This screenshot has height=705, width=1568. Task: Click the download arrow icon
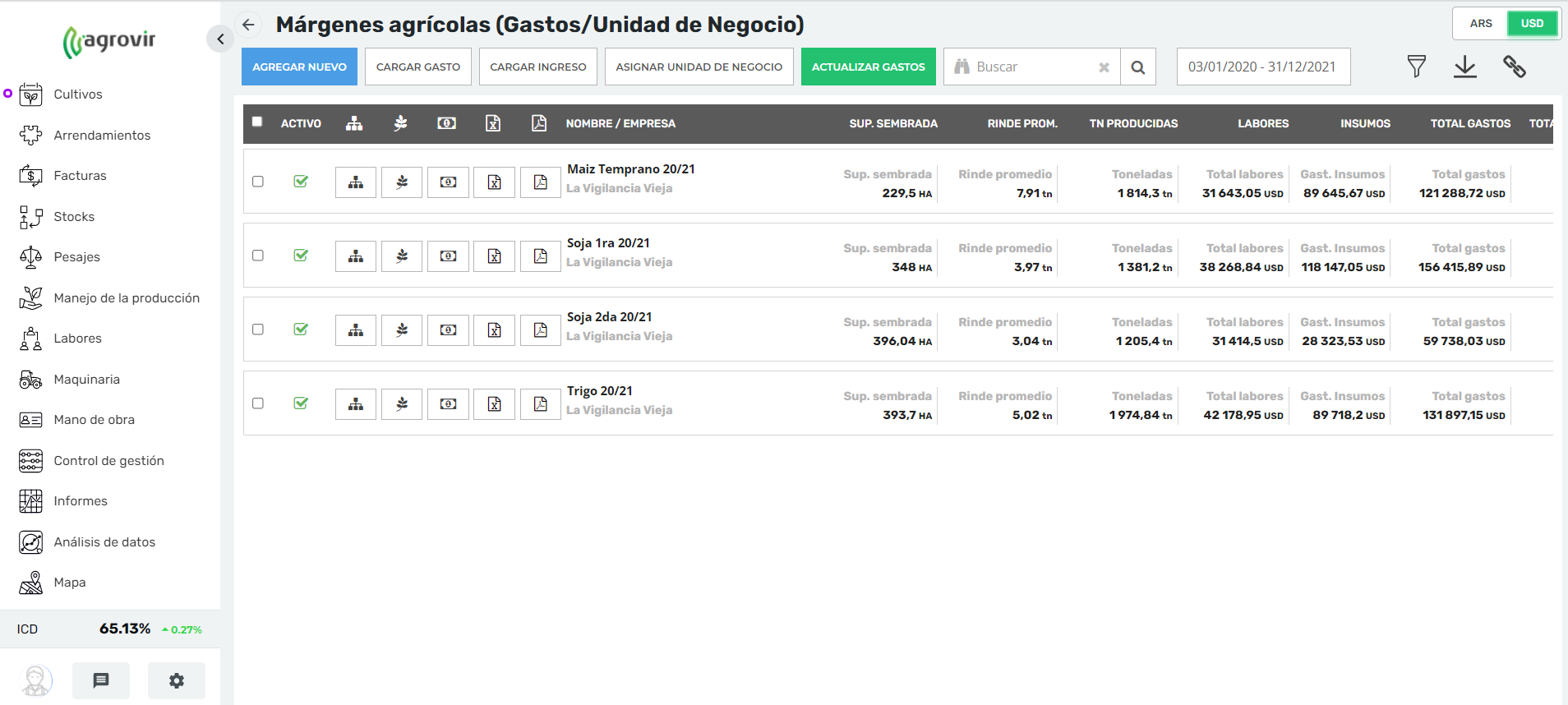pos(1465,67)
